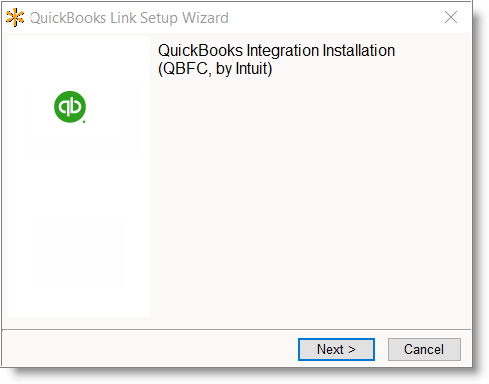Click the word 'Intuit' in the heading
489x384 pixels.
click(251, 69)
